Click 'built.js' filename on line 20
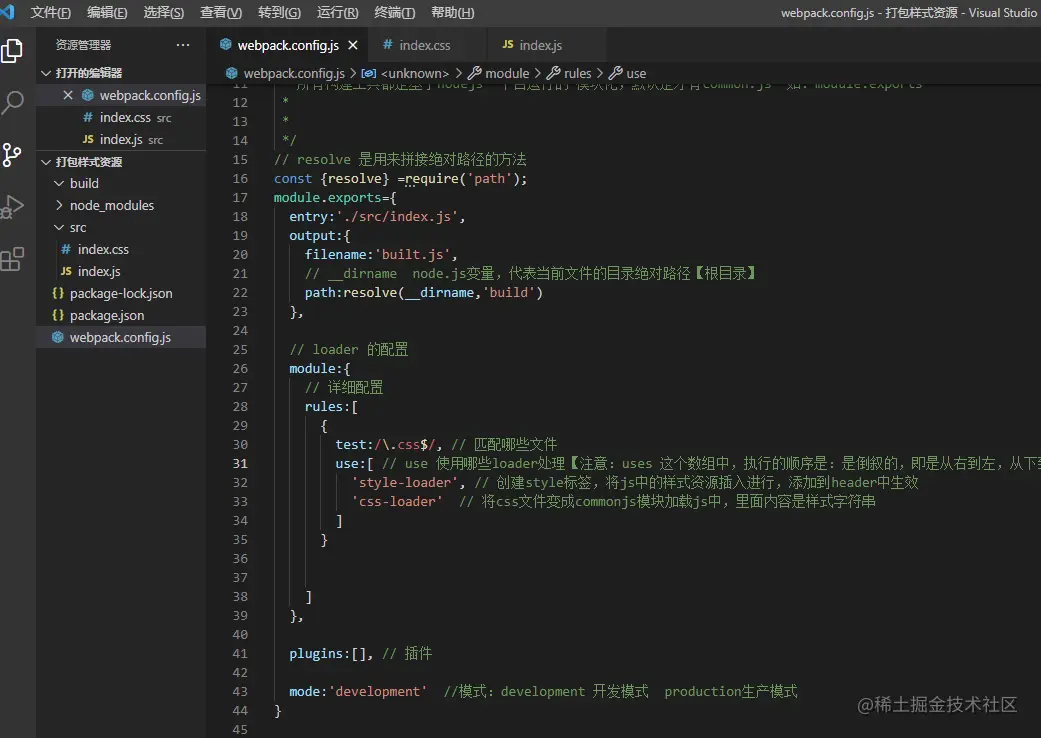 (x=412, y=254)
